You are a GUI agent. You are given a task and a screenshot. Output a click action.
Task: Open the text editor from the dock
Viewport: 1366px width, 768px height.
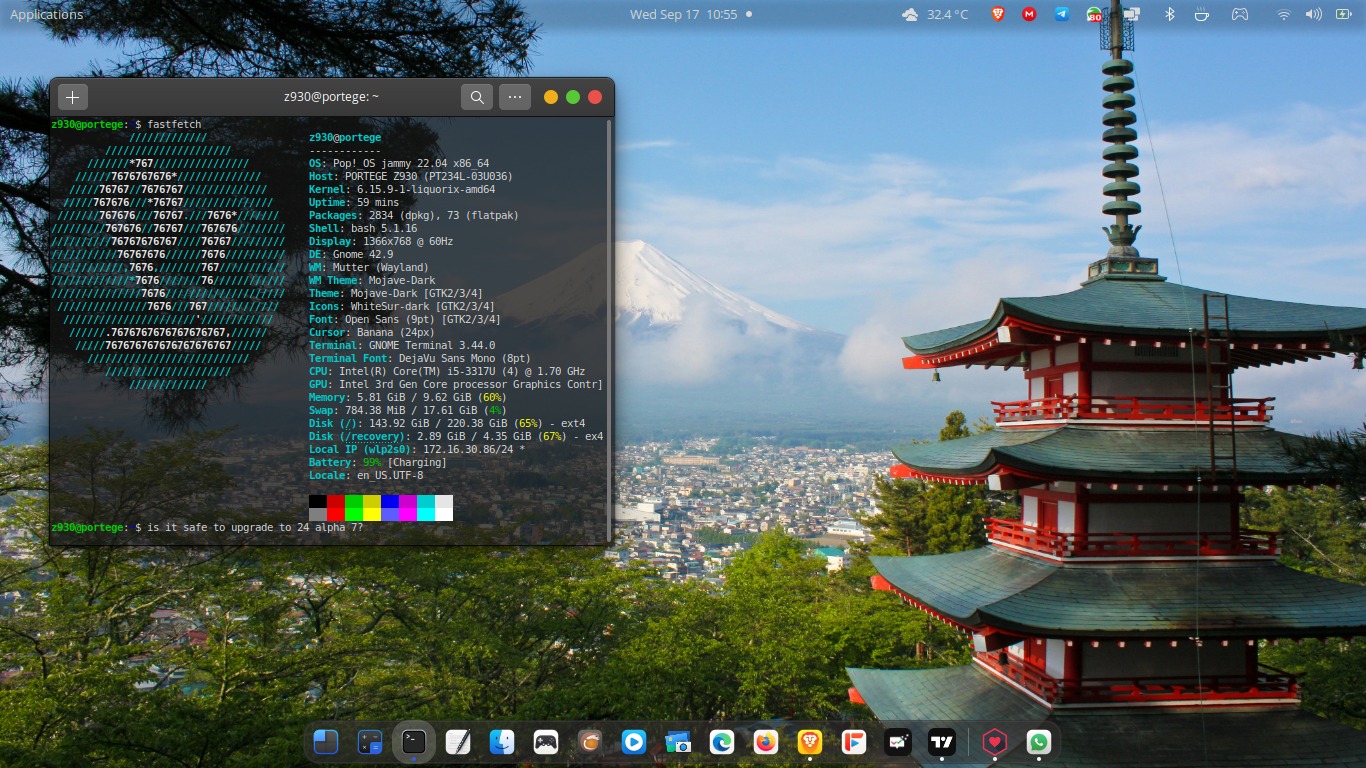point(458,742)
